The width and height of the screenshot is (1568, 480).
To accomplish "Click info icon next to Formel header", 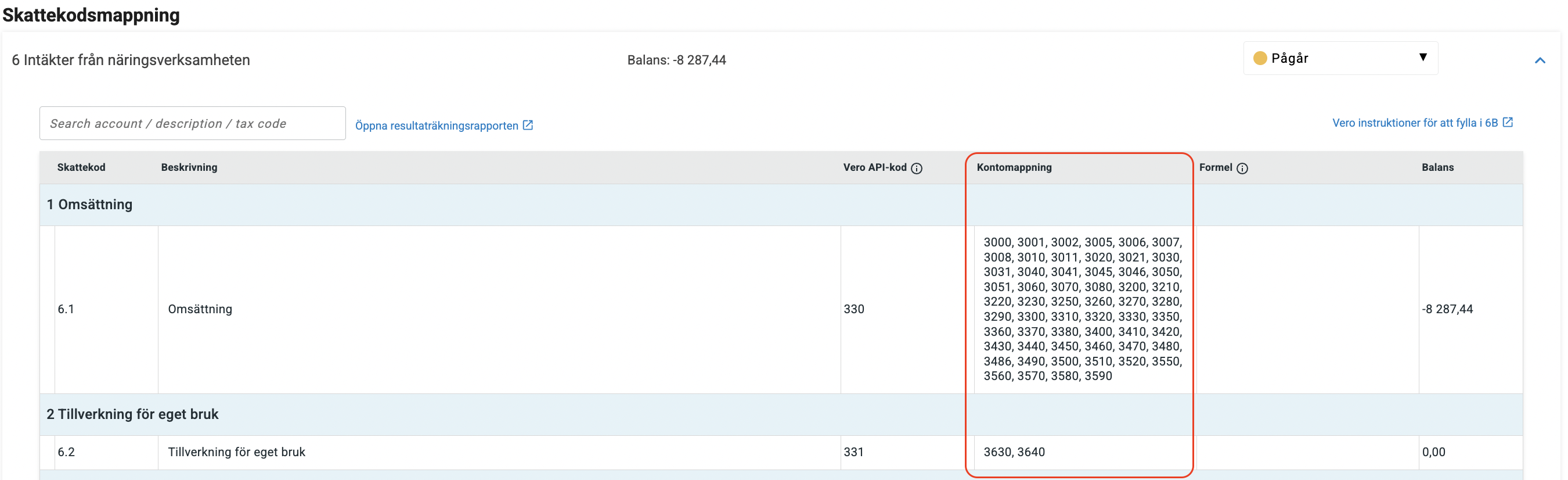I will click(1242, 168).
